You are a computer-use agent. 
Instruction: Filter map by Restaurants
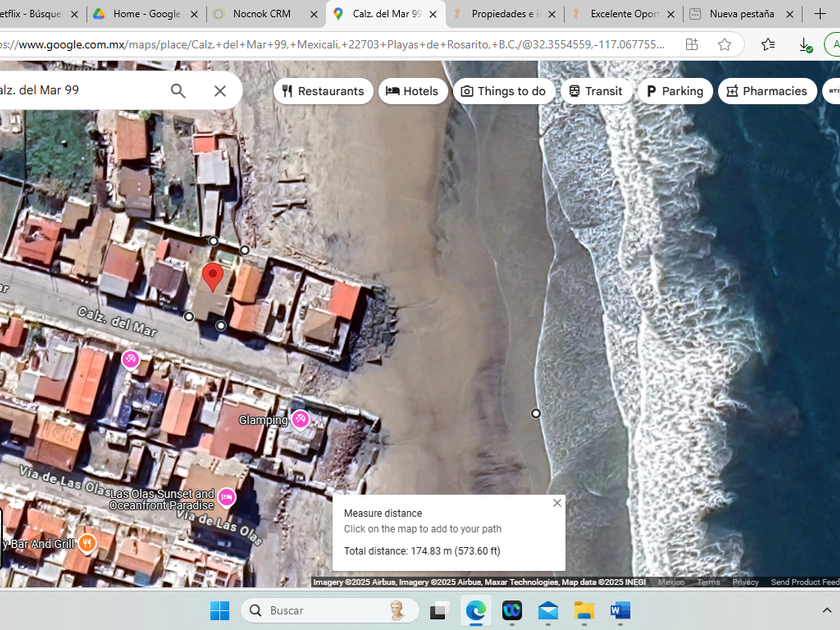(323, 91)
